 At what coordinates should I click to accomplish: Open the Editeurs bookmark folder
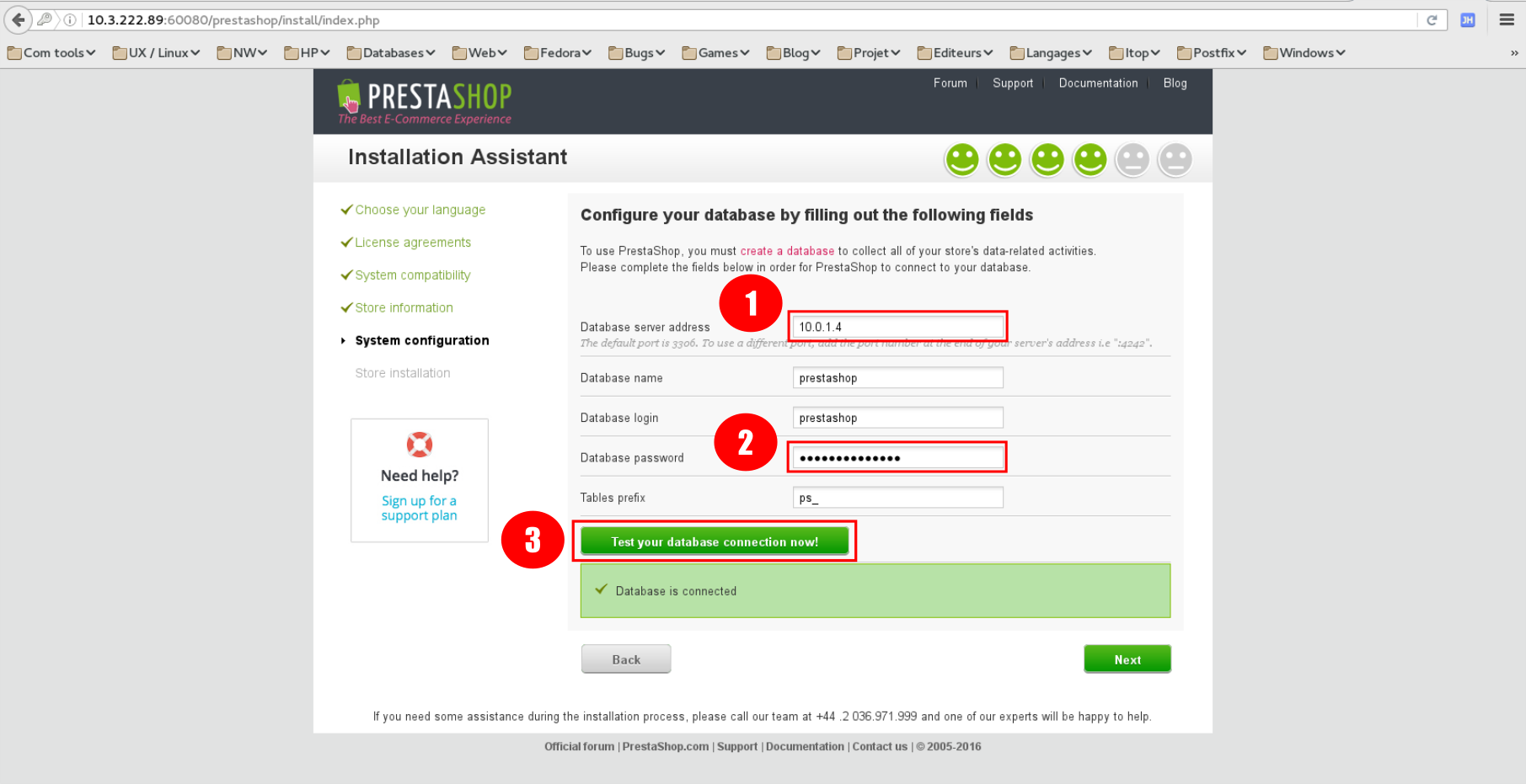pyautogui.click(x=956, y=53)
